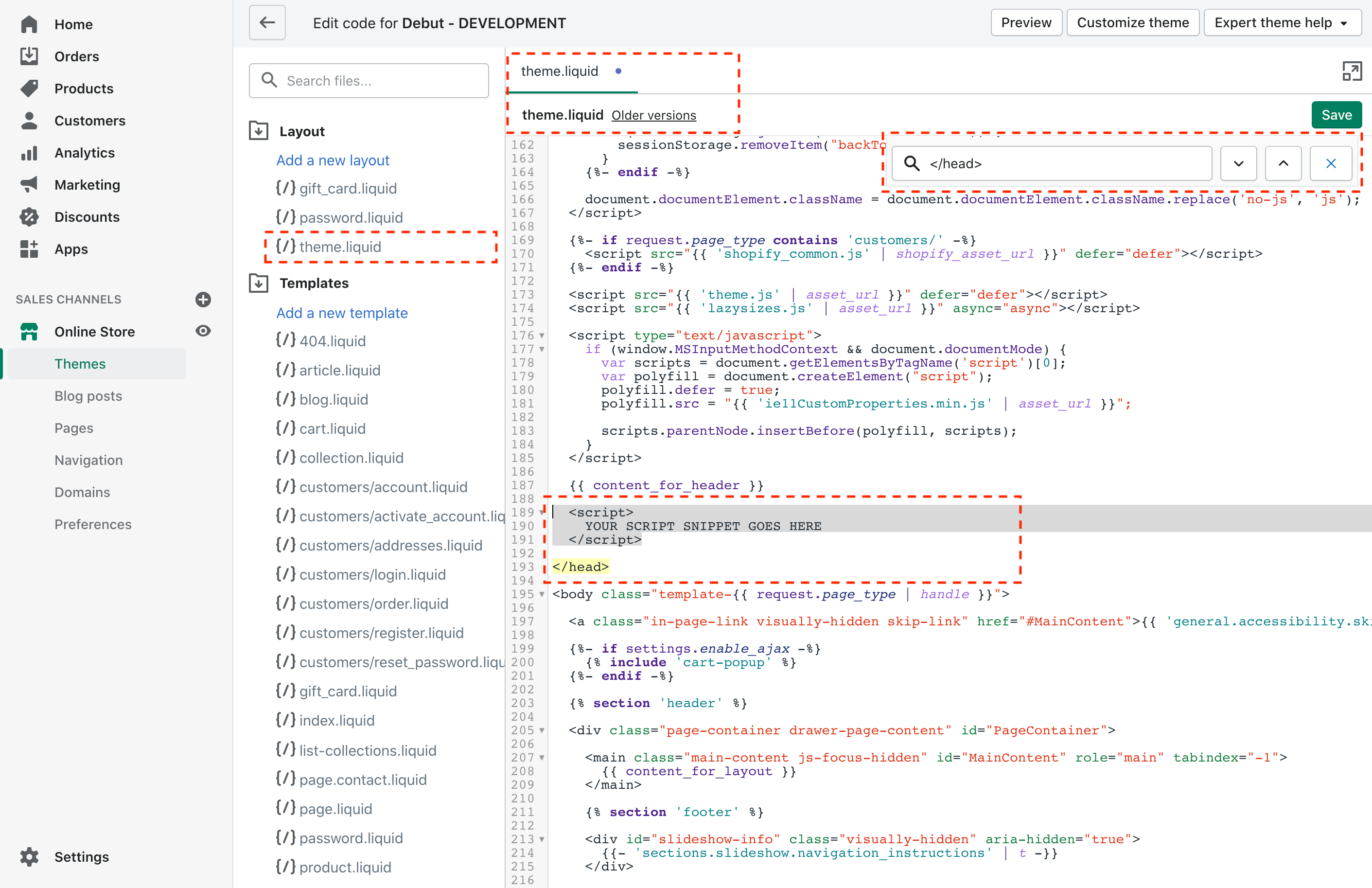
Task: Select Themes in the sidebar menu
Action: click(80, 363)
